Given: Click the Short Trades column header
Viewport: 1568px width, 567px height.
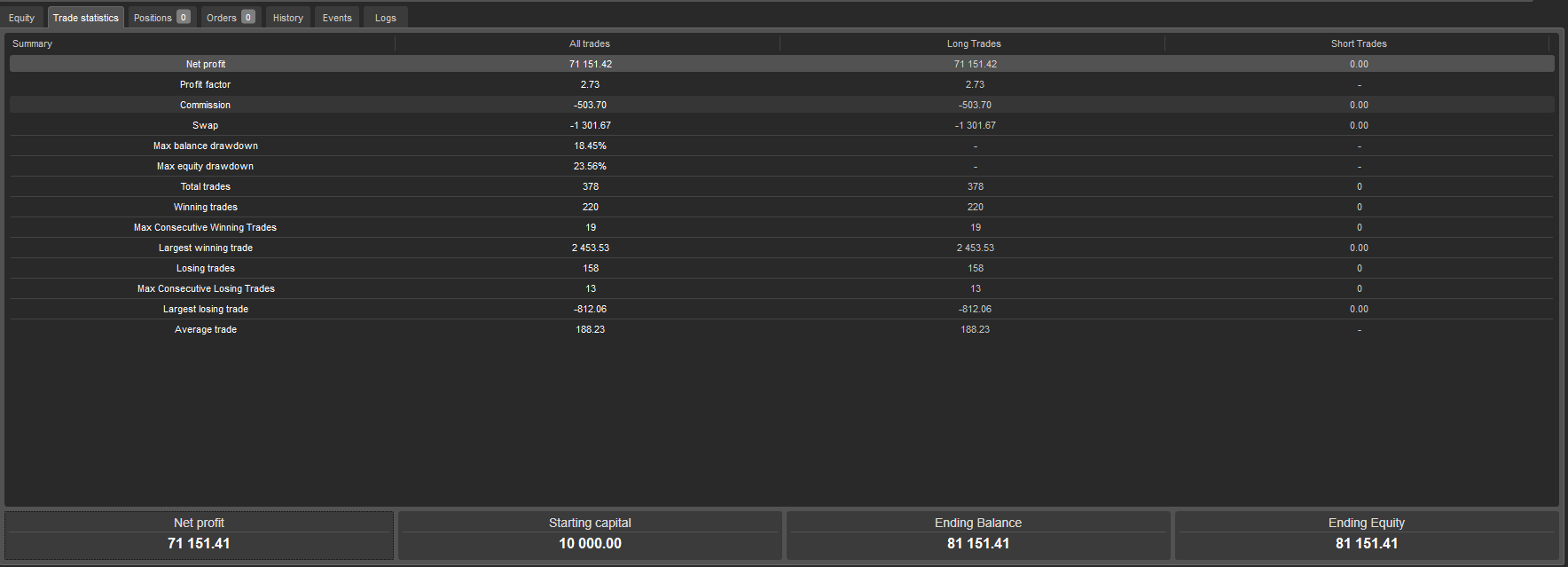Looking at the screenshot, I should coord(1358,43).
